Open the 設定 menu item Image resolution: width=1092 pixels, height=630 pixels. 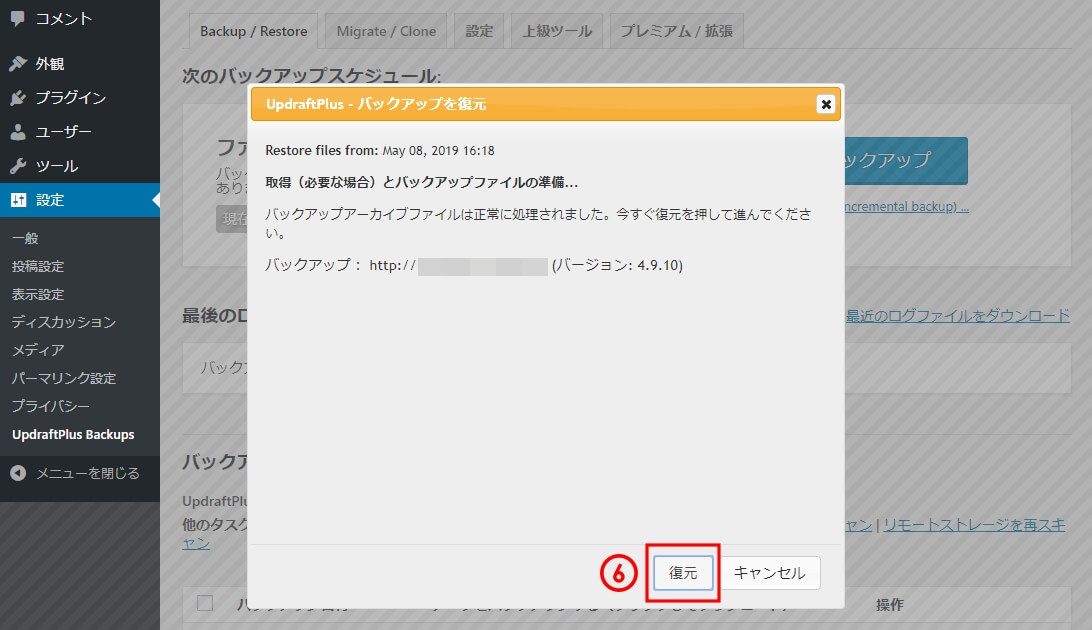[80, 200]
